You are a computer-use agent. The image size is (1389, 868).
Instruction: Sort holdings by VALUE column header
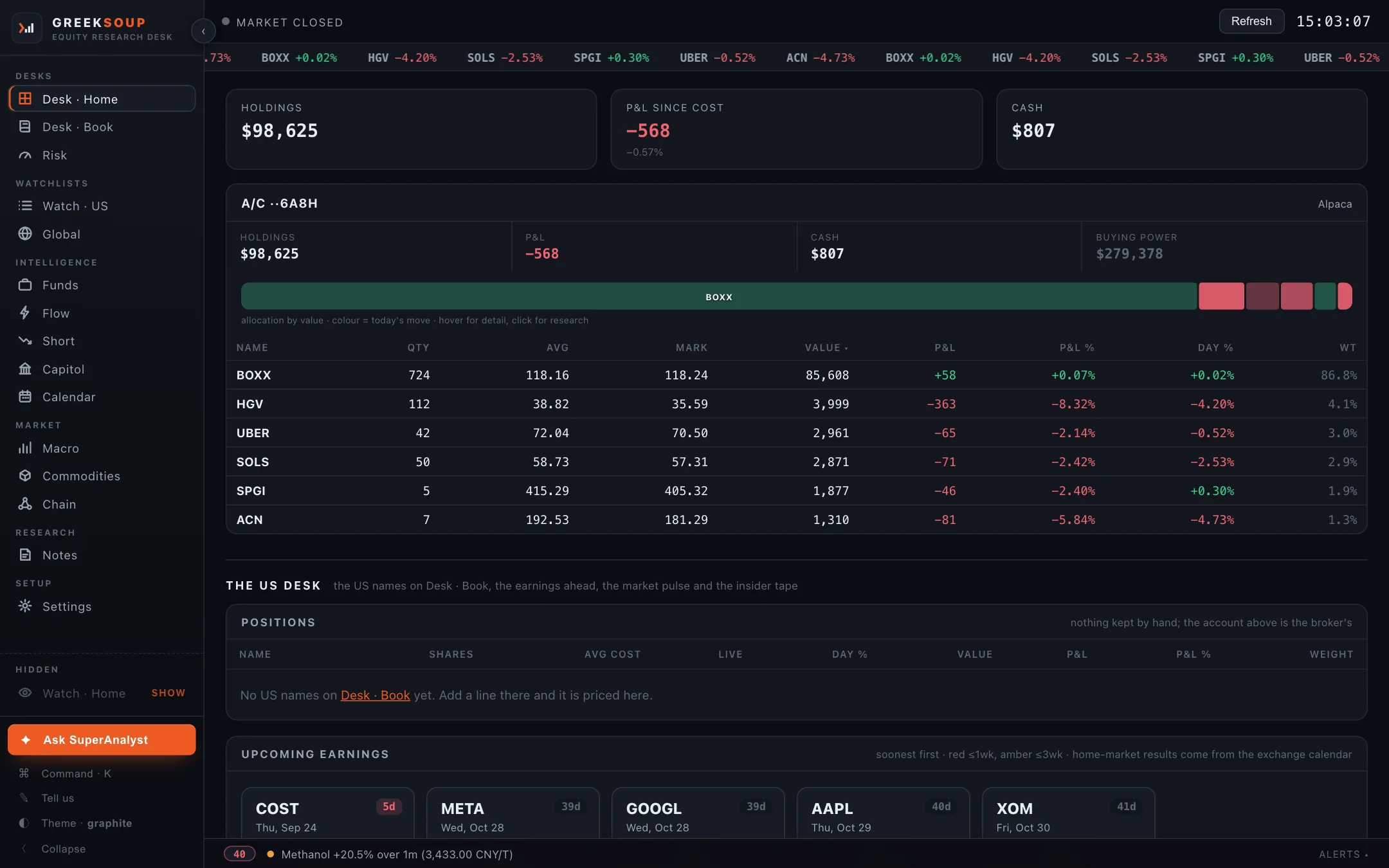[x=826, y=348]
